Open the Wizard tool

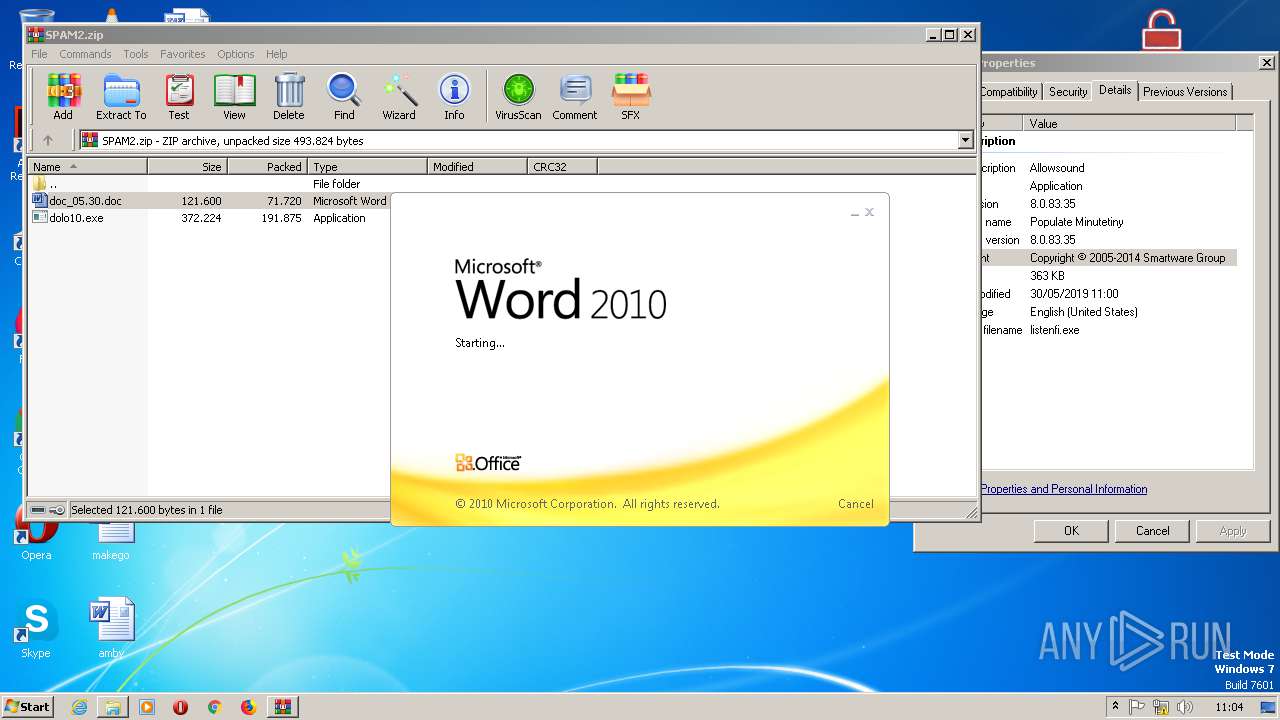pos(399,97)
